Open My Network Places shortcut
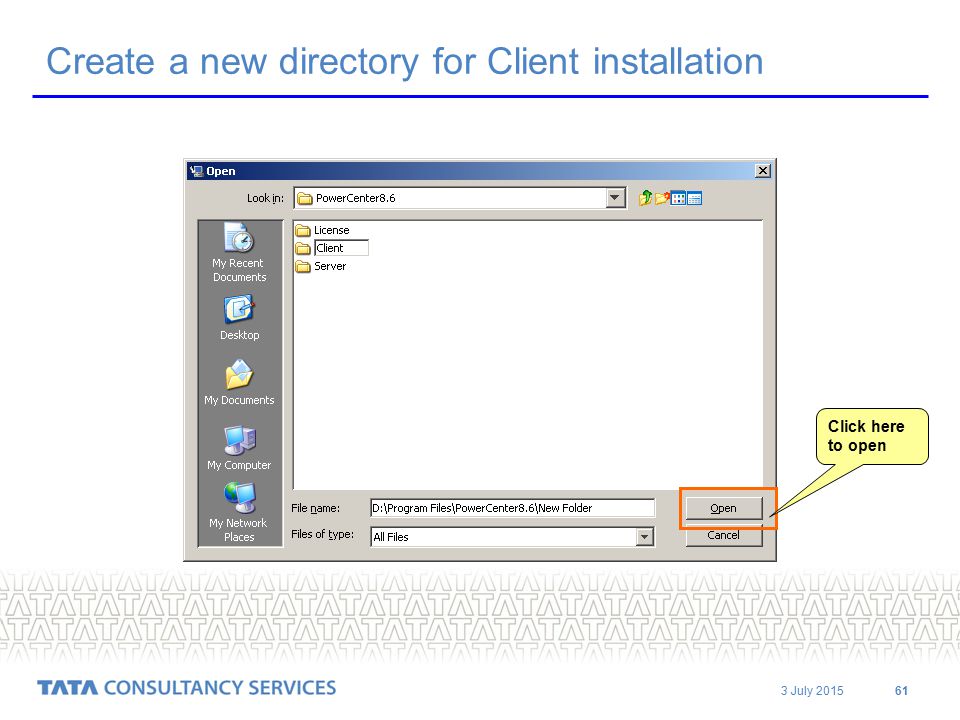 pyautogui.click(x=239, y=512)
